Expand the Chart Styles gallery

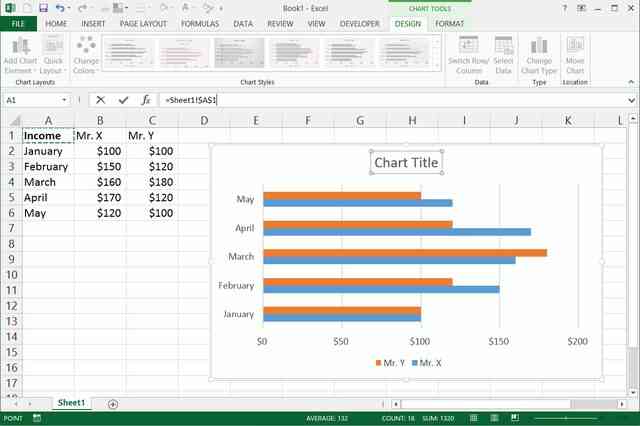click(438, 66)
